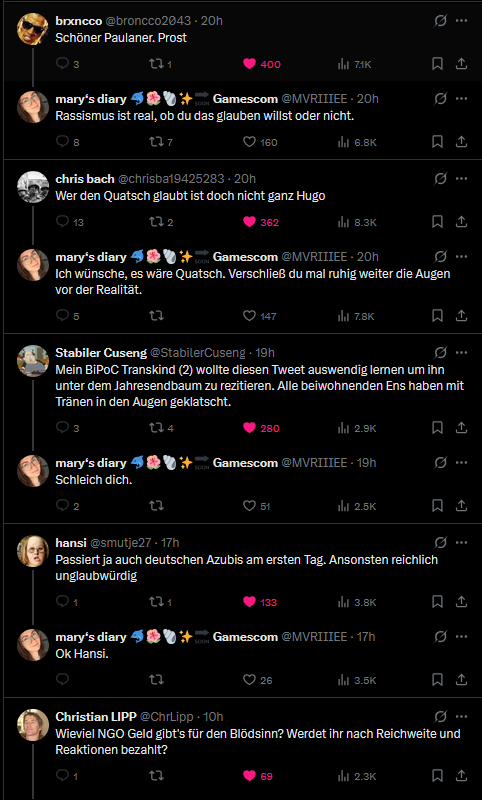Screen dimensions: 482x800
Task: View analytics for hansi's tweet
Action: tap(357, 602)
